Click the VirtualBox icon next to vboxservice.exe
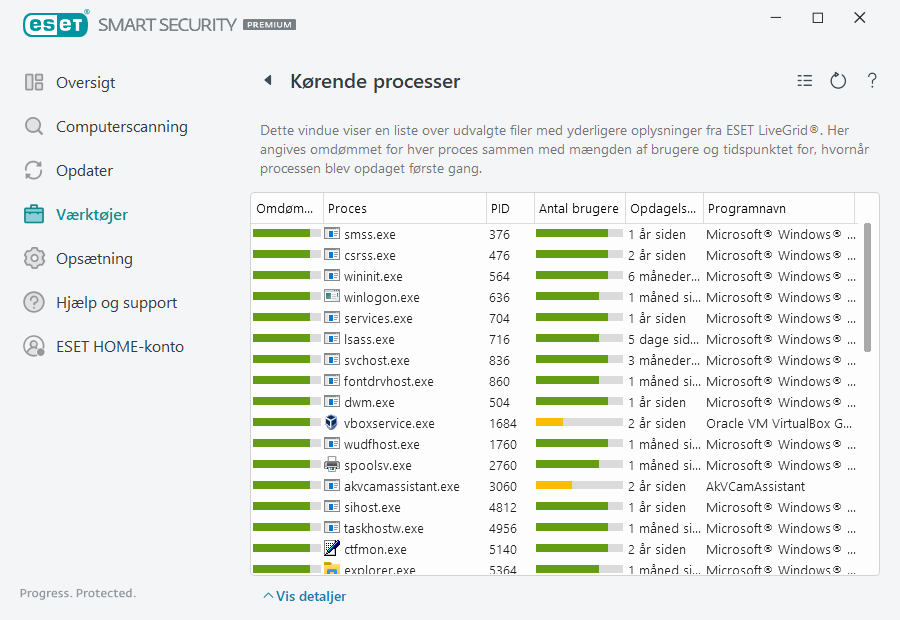The image size is (900, 620). (332, 423)
